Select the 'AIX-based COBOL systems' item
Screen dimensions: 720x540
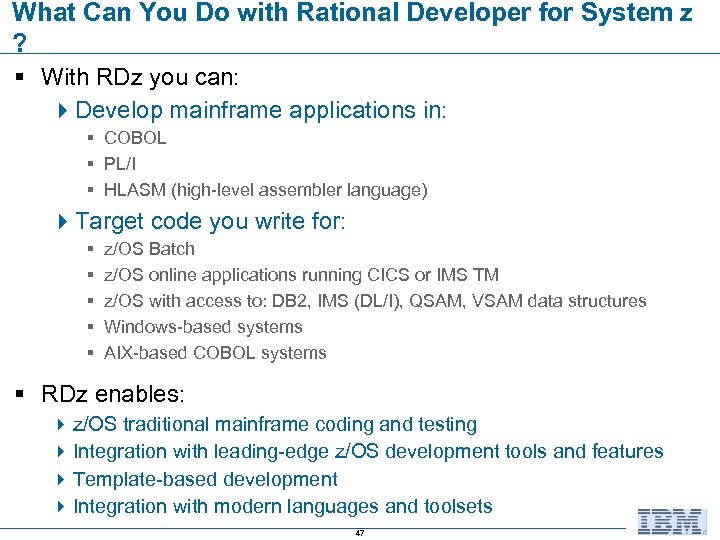215,353
